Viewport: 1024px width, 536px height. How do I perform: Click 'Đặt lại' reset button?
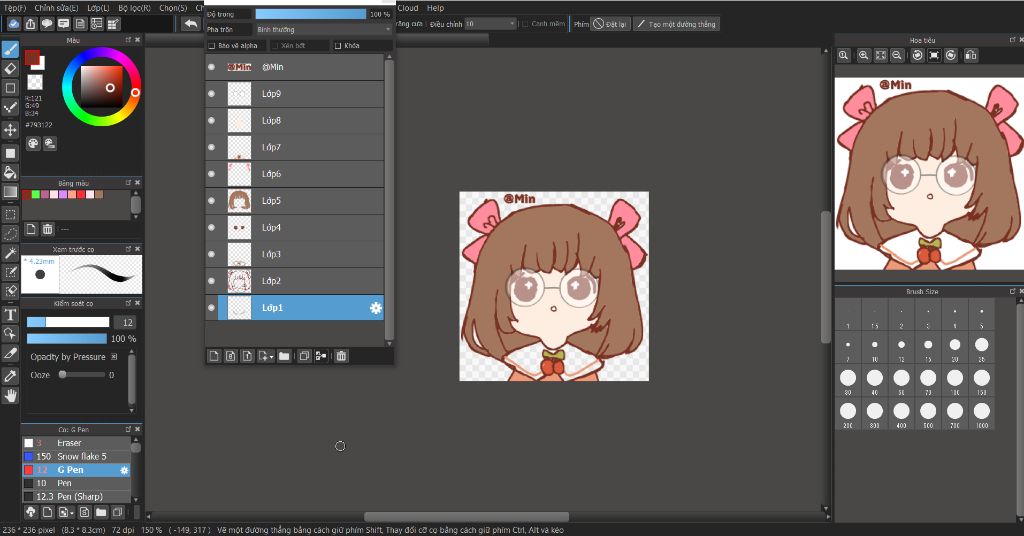click(x=610, y=24)
